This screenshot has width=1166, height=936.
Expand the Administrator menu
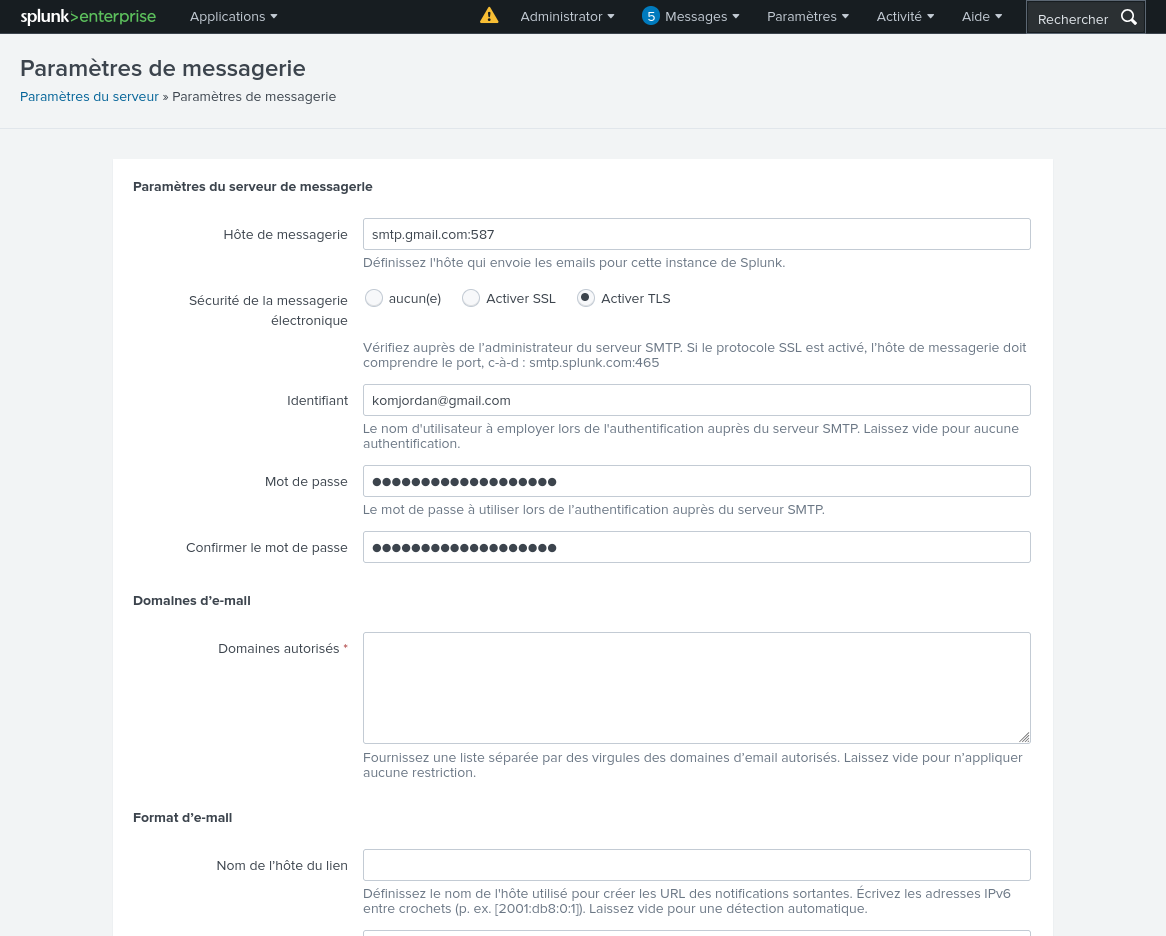click(x=567, y=16)
